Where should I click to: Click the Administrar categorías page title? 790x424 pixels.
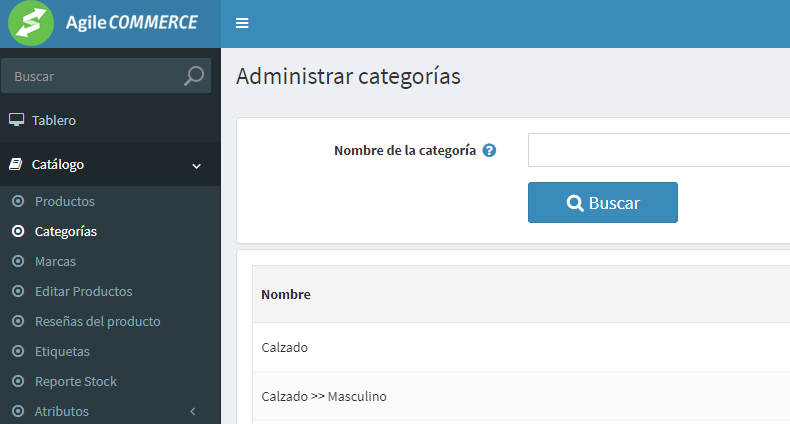tap(348, 77)
